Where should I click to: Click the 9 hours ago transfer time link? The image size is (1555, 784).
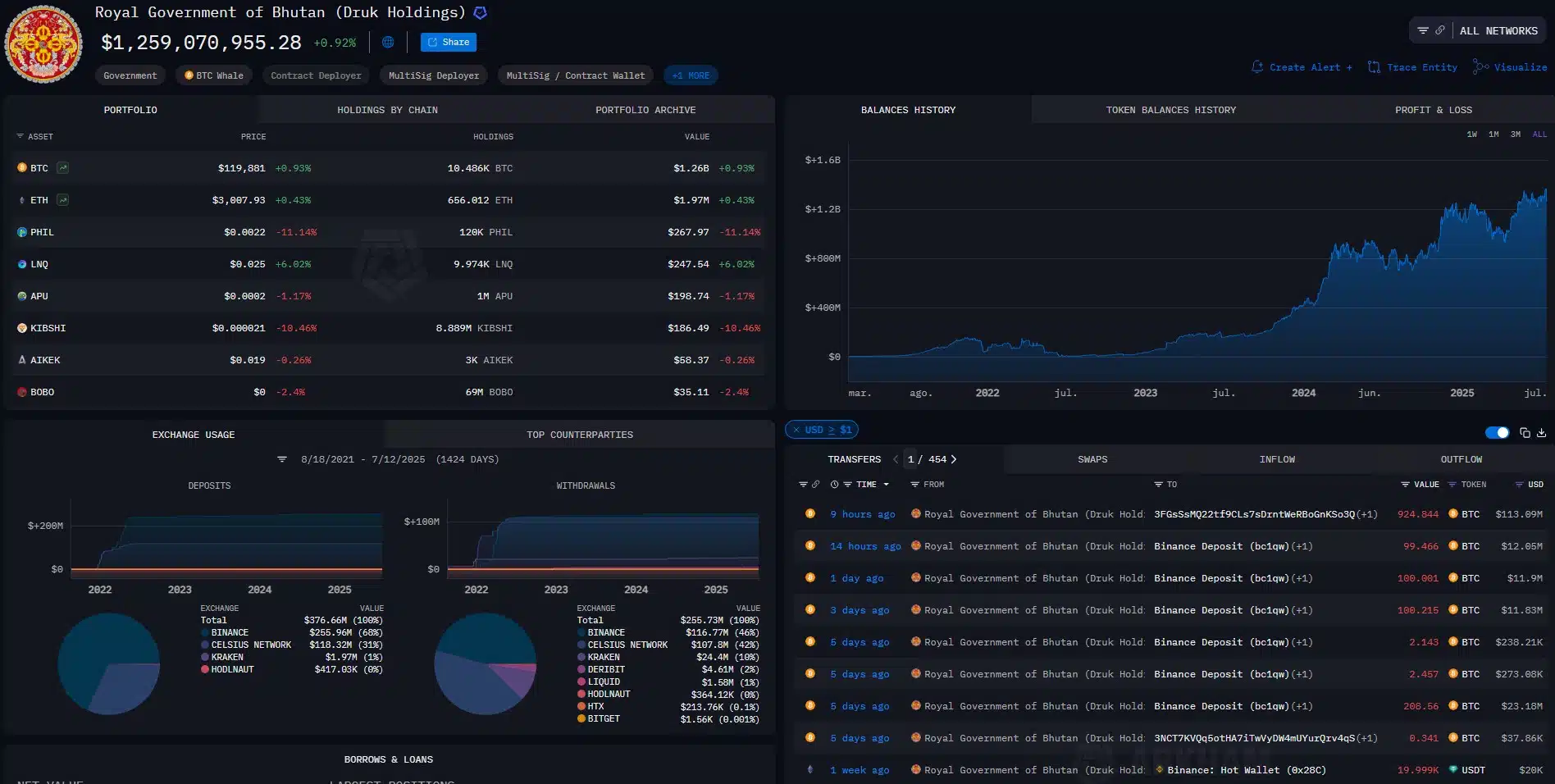(862, 514)
